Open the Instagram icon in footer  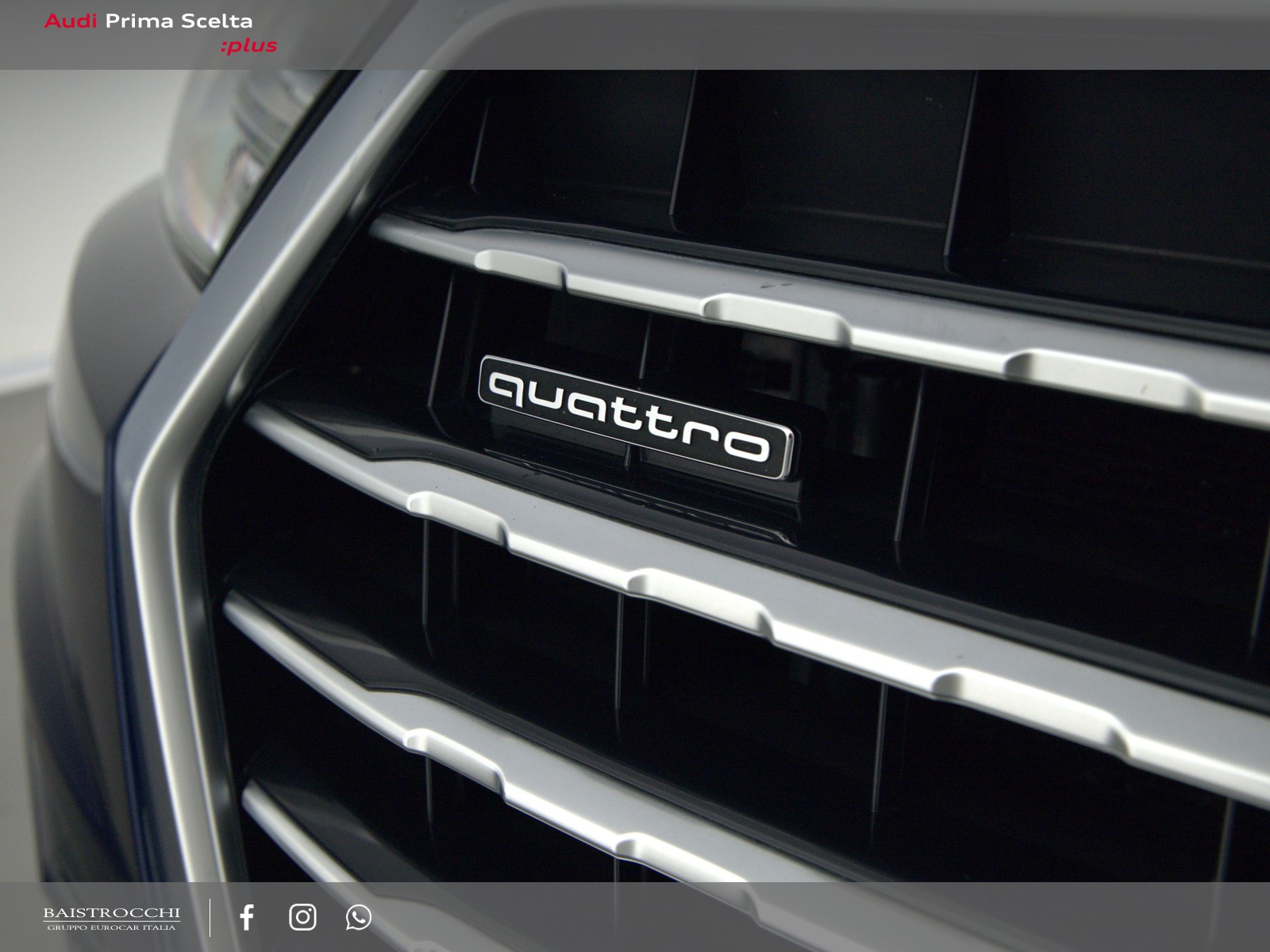tap(302, 917)
